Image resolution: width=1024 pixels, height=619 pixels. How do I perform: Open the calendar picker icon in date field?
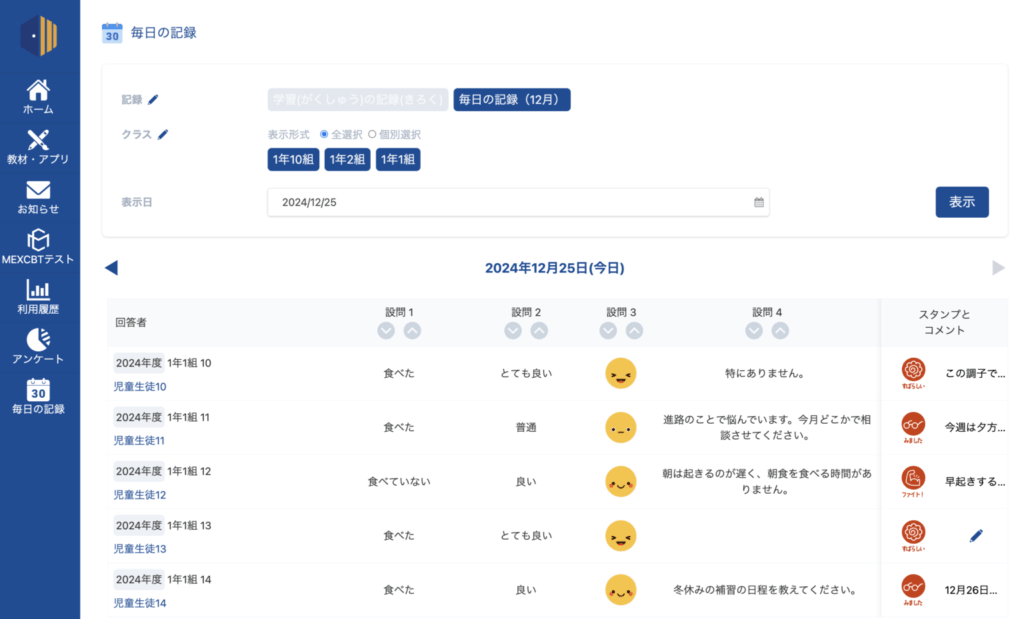click(x=759, y=202)
